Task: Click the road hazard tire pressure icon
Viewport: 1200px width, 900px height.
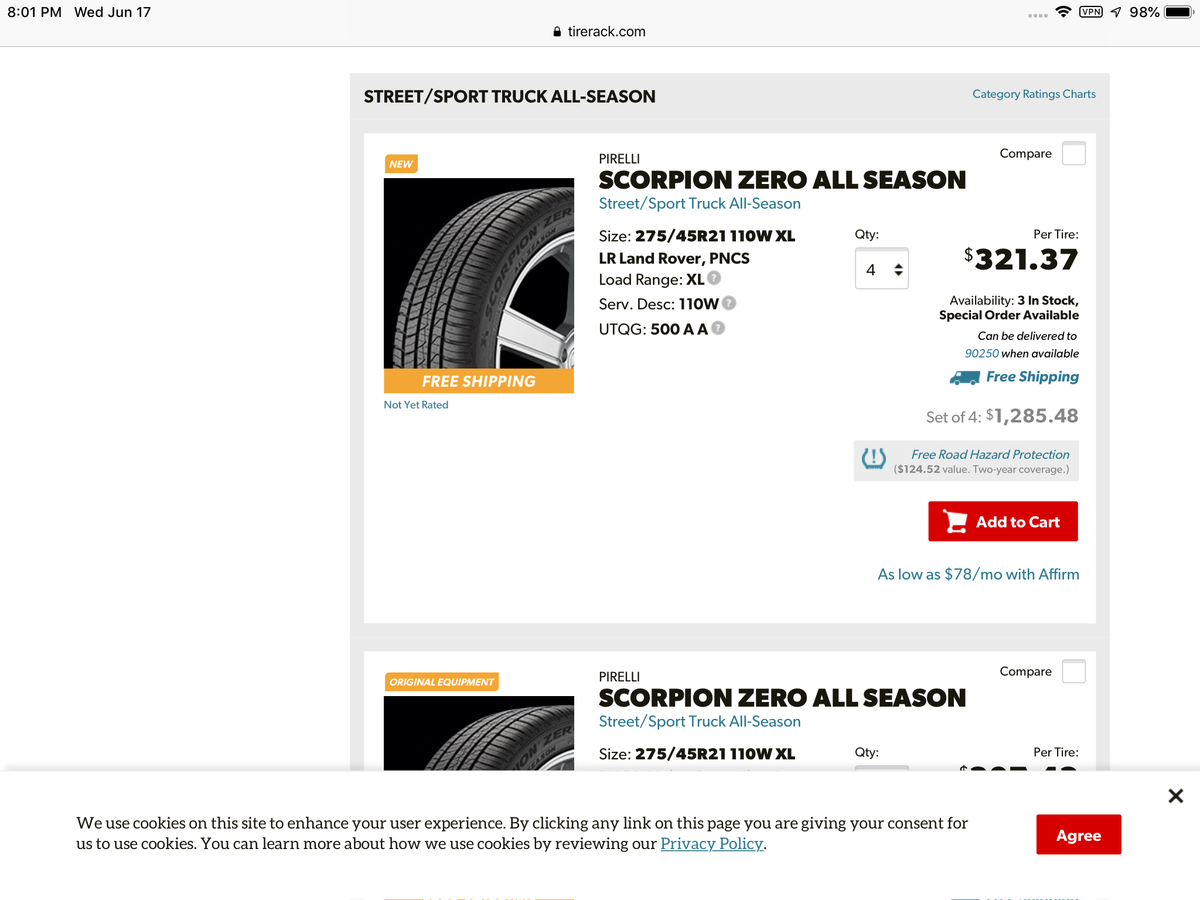Action: pyautogui.click(x=874, y=460)
